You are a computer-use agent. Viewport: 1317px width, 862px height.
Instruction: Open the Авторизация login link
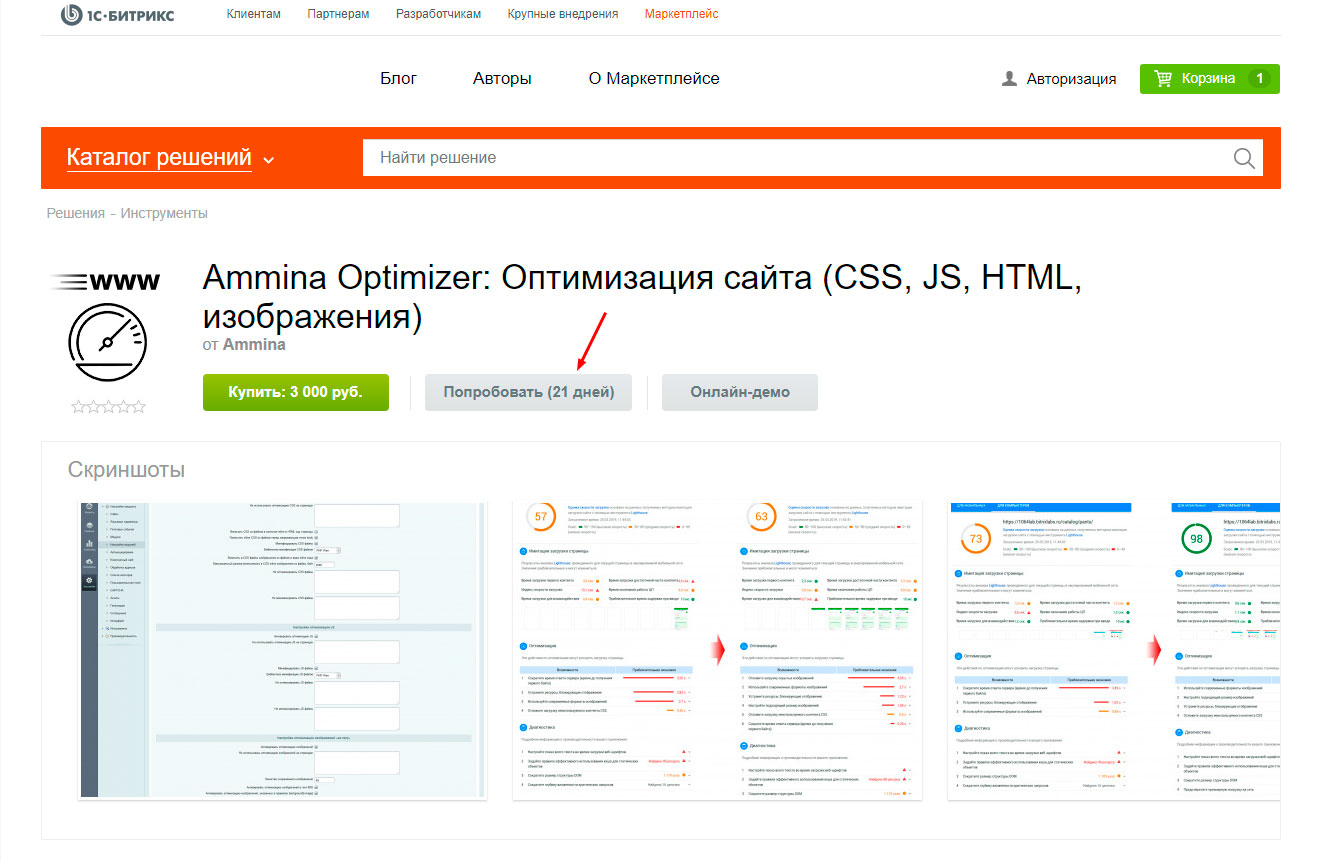[x=1071, y=79]
